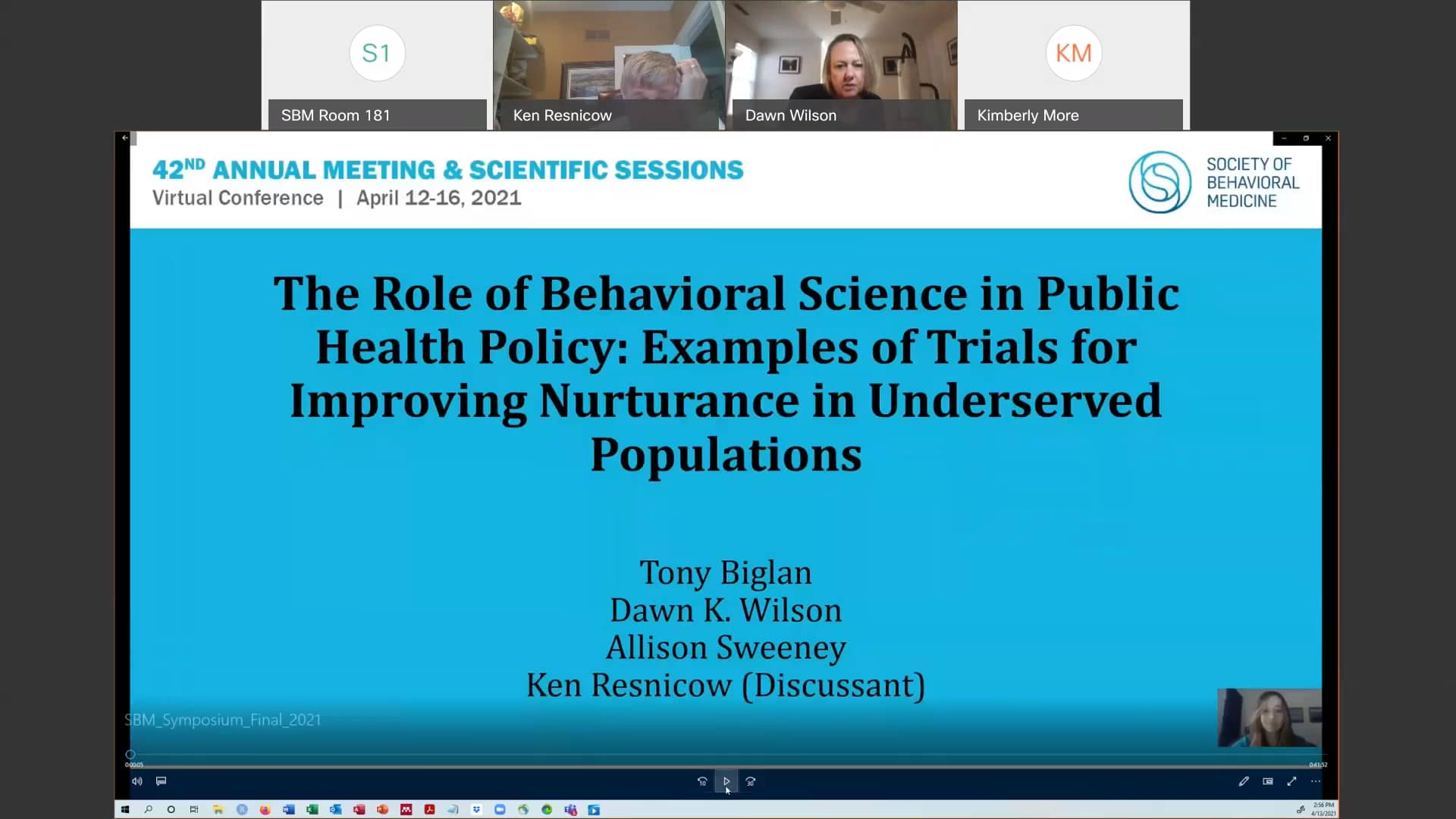Open the speaker volume control
The width and height of the screenshot is (1456, 819).
point(136,780)
